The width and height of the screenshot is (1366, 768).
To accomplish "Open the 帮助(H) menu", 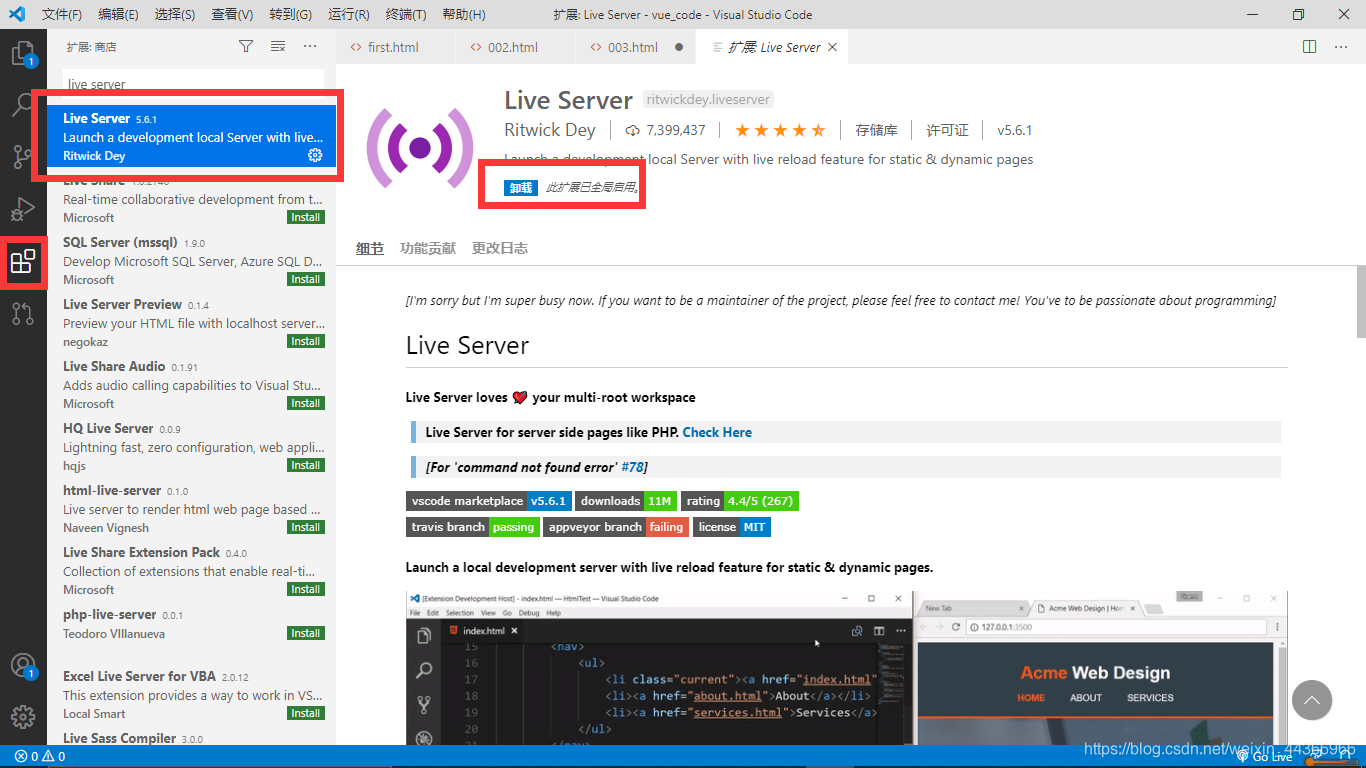I will [463, 15].
